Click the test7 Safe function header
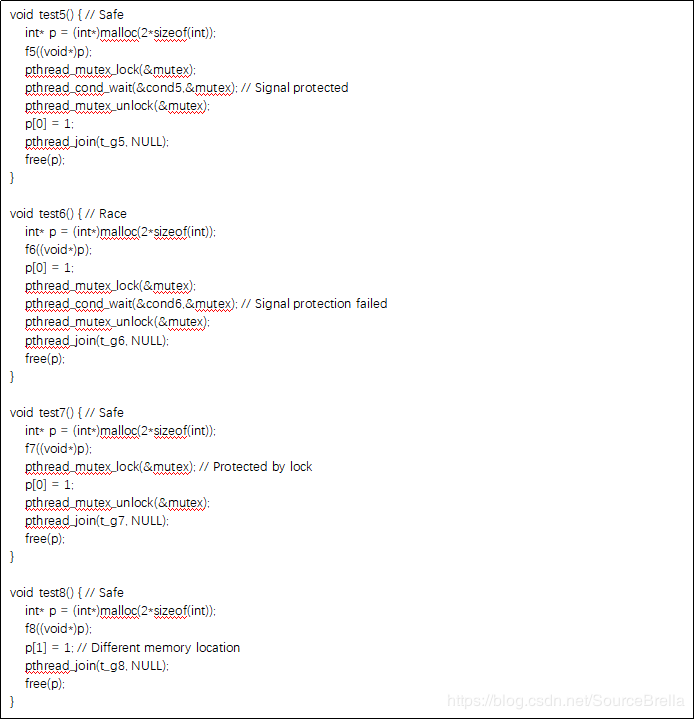Screen dimensions: 694x719 pyautogui.click(x=67, y=413)
